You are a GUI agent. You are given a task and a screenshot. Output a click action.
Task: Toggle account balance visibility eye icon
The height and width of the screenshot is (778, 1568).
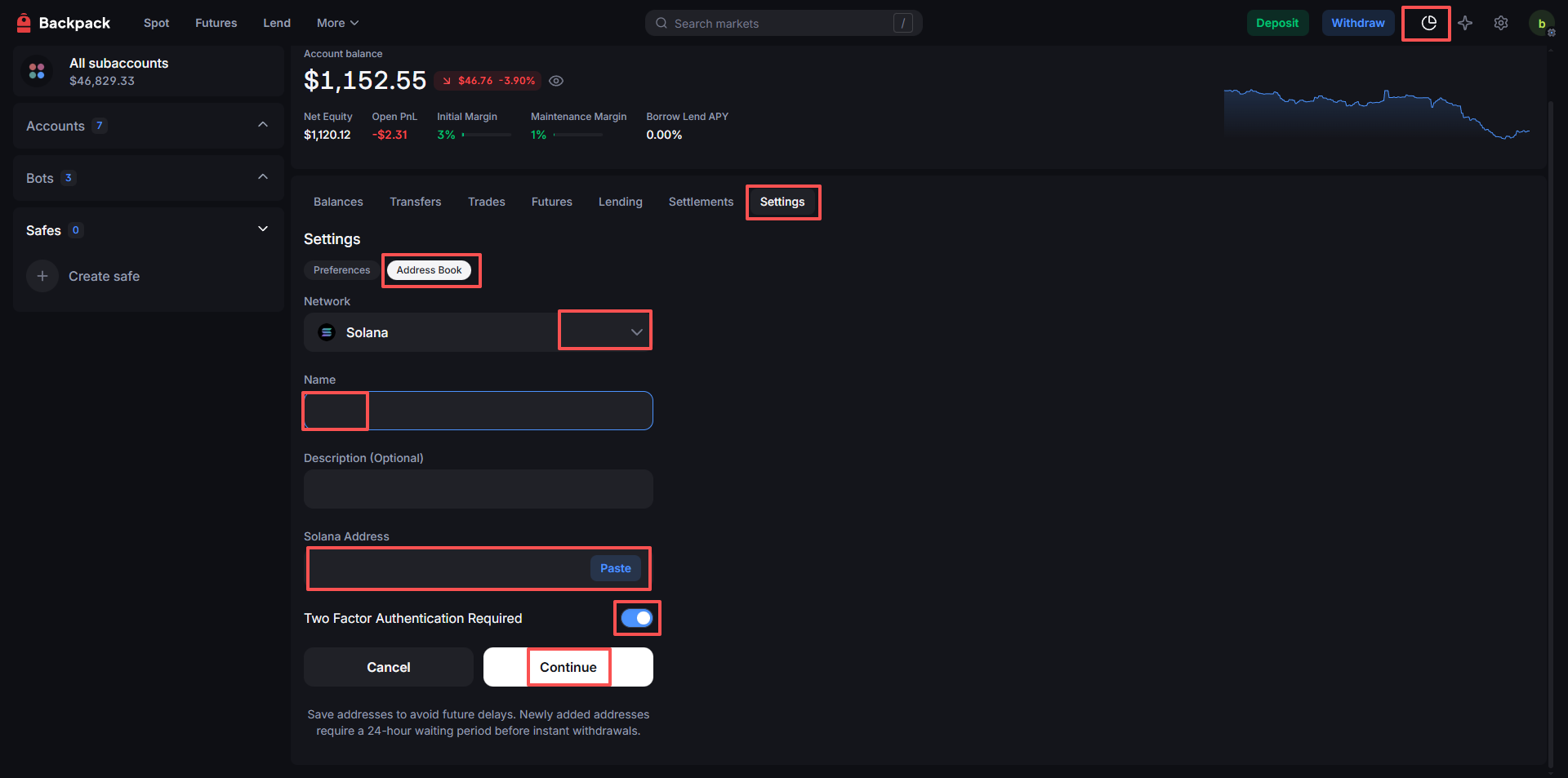[x=556, y=81]
